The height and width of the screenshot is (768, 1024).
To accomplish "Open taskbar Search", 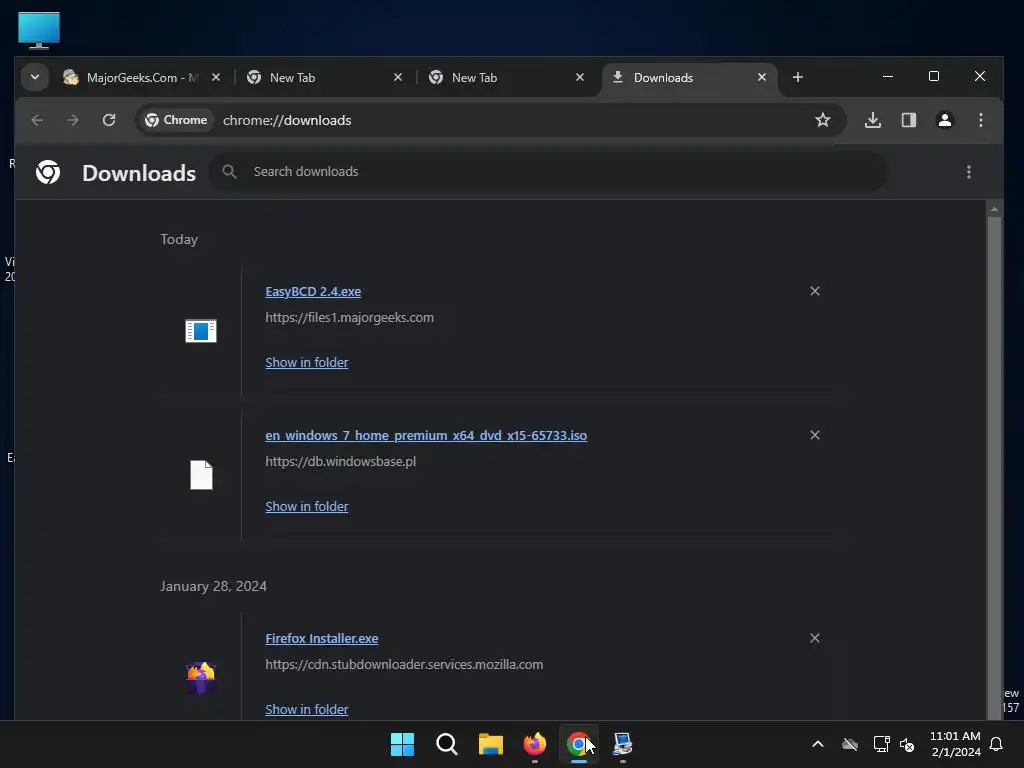I will point(447,744).
